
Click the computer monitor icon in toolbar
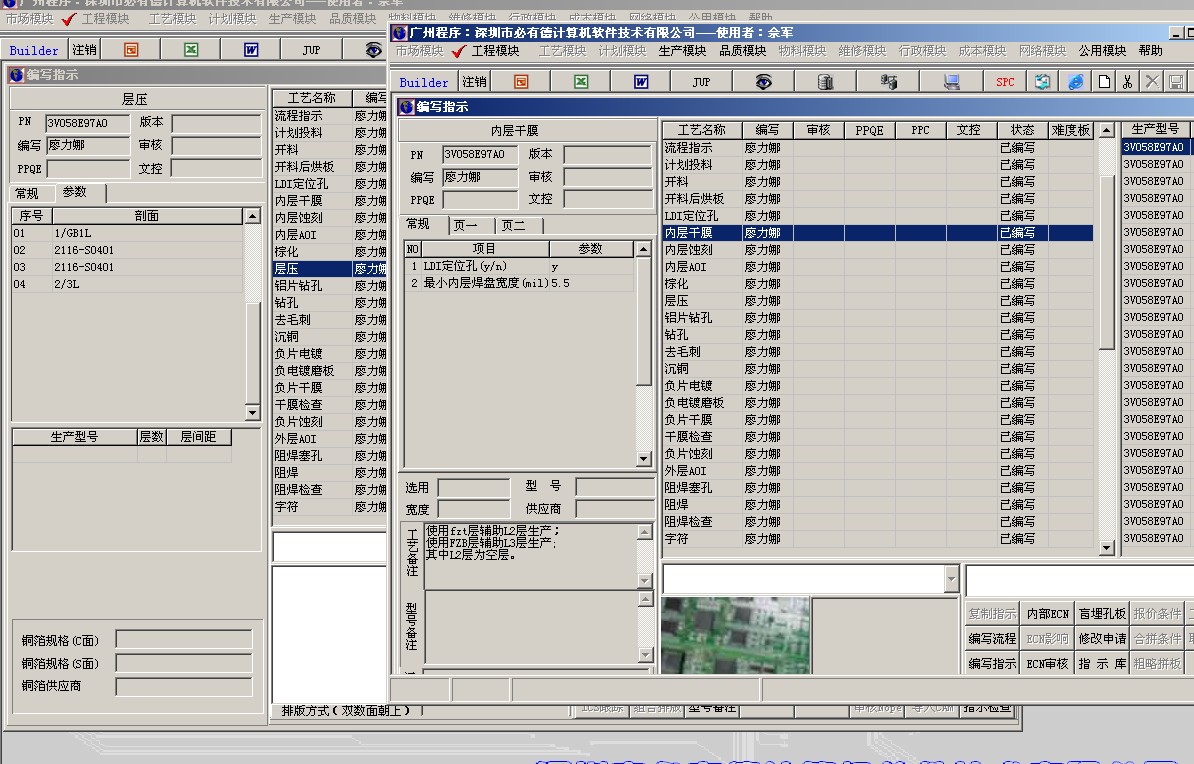(x=951, y=82)
